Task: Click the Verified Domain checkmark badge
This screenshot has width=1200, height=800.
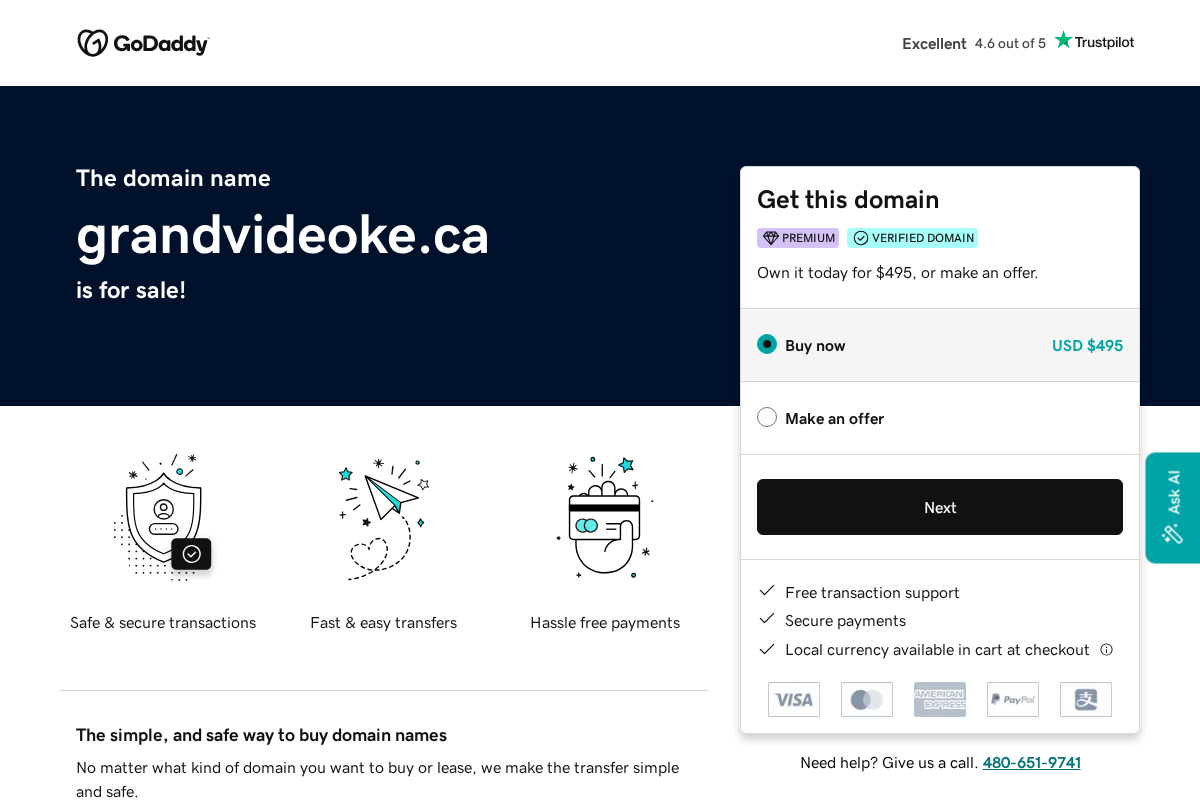Action: coord(861,237)
